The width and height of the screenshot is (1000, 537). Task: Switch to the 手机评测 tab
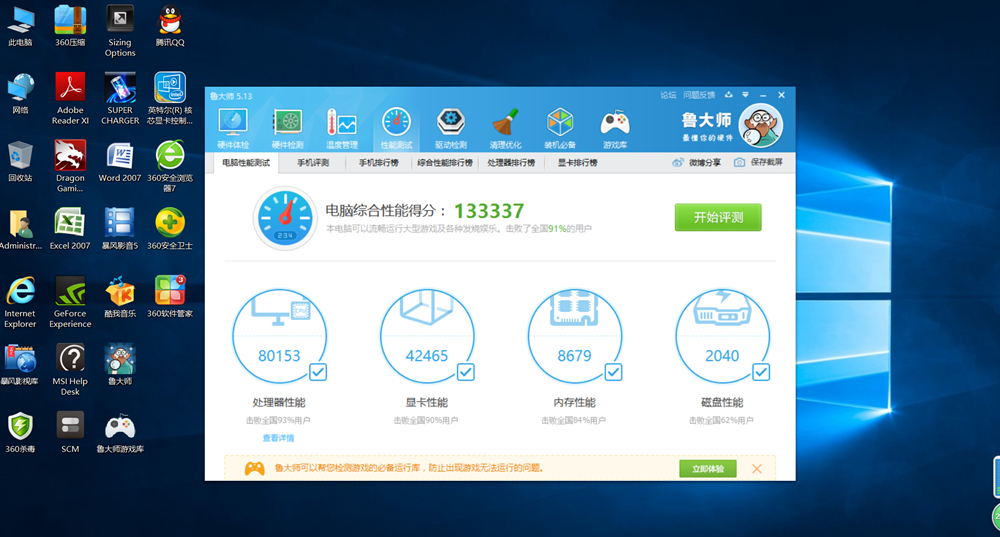tap(312, 162)
